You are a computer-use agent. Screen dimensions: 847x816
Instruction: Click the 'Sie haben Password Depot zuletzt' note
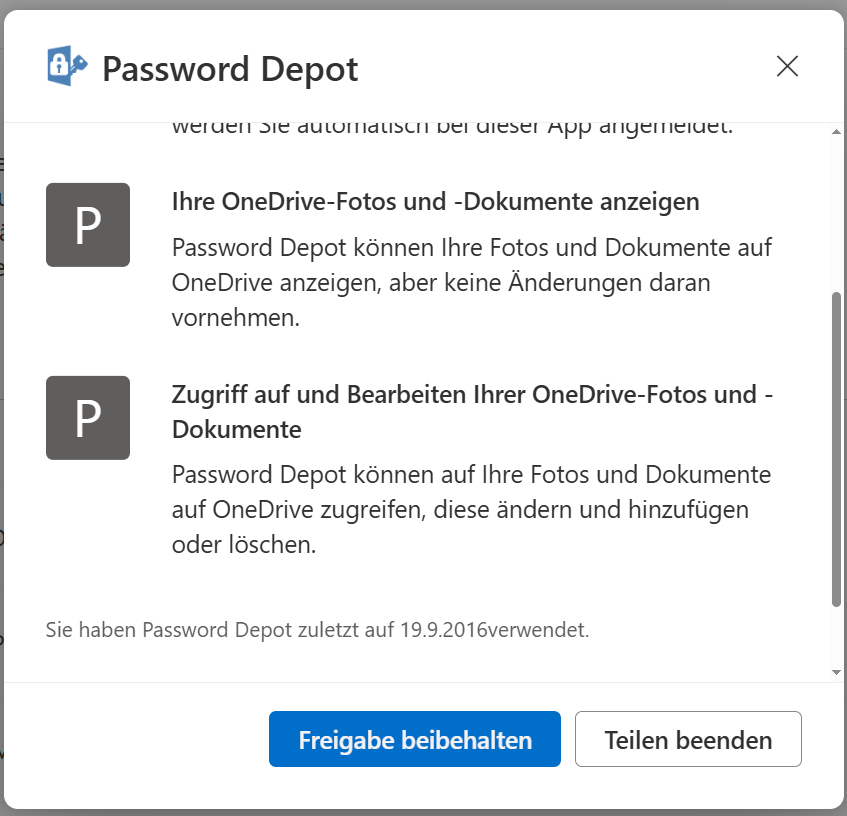(x=317, y=630)
